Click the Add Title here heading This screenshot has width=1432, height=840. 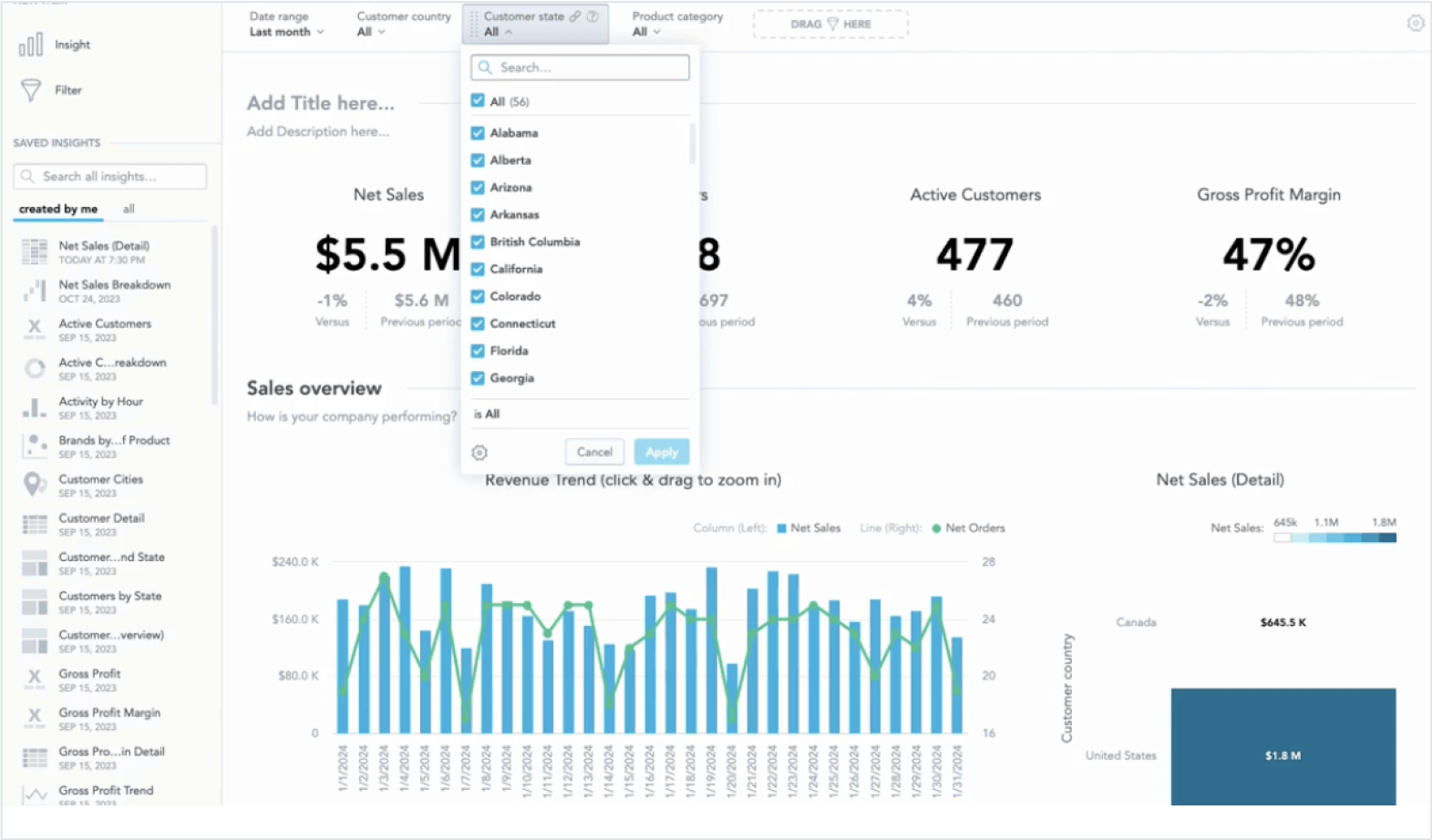(321, 103)
